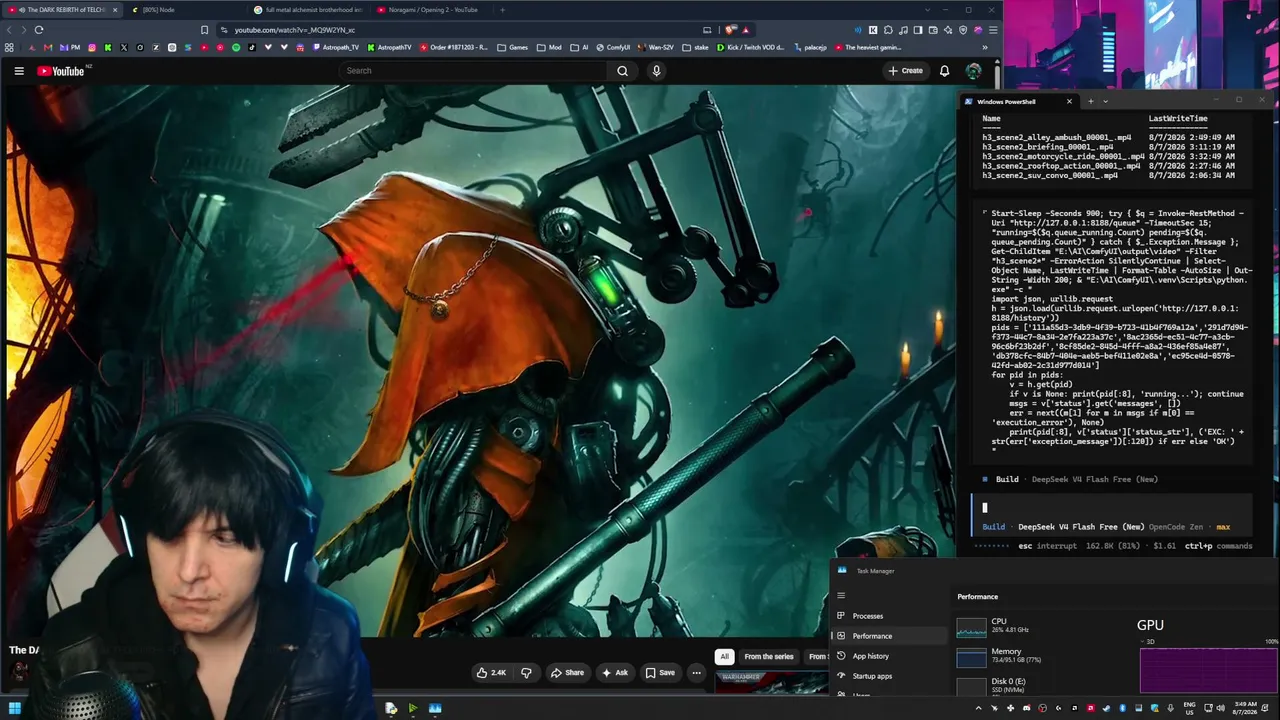Focus the YouTube search field

(x=473, y=71)
